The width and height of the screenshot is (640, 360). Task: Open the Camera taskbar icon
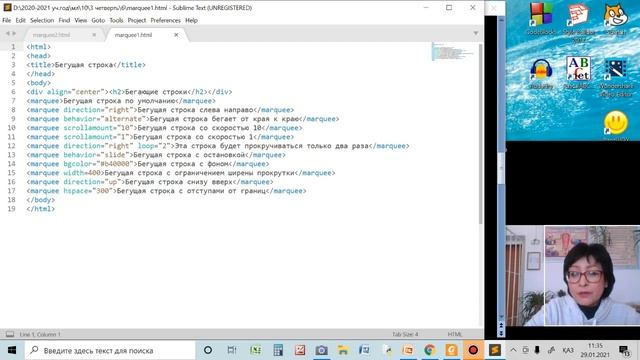click(321, 350)
